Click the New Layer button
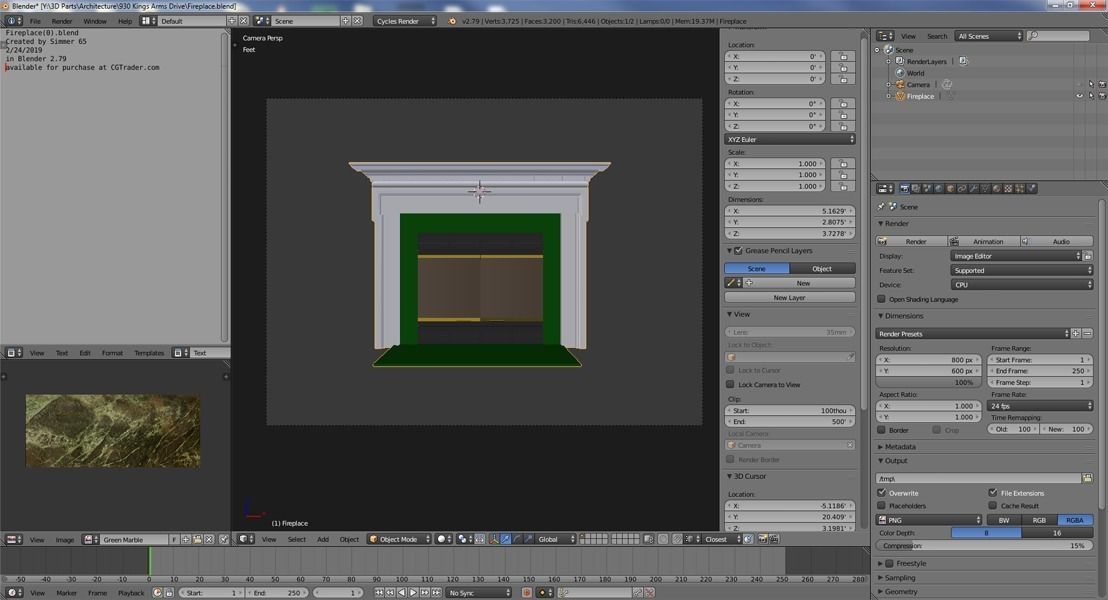 click(789, 298)
